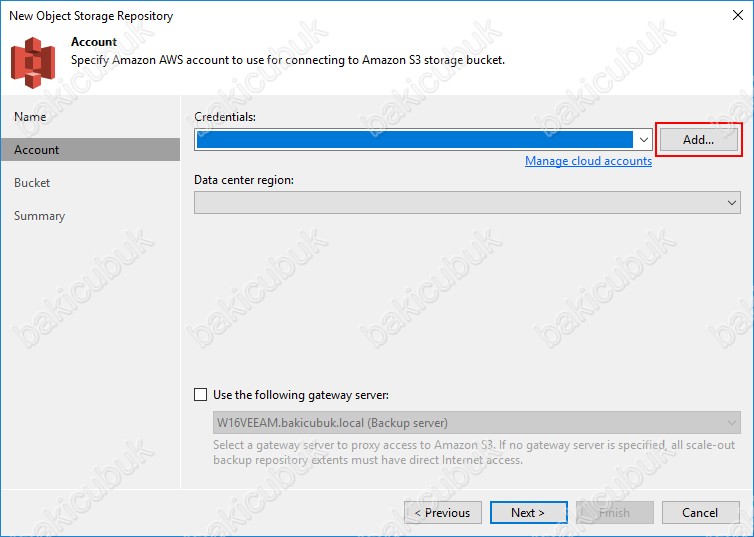Click the Add... credentials button

click(x=698, y=140)
